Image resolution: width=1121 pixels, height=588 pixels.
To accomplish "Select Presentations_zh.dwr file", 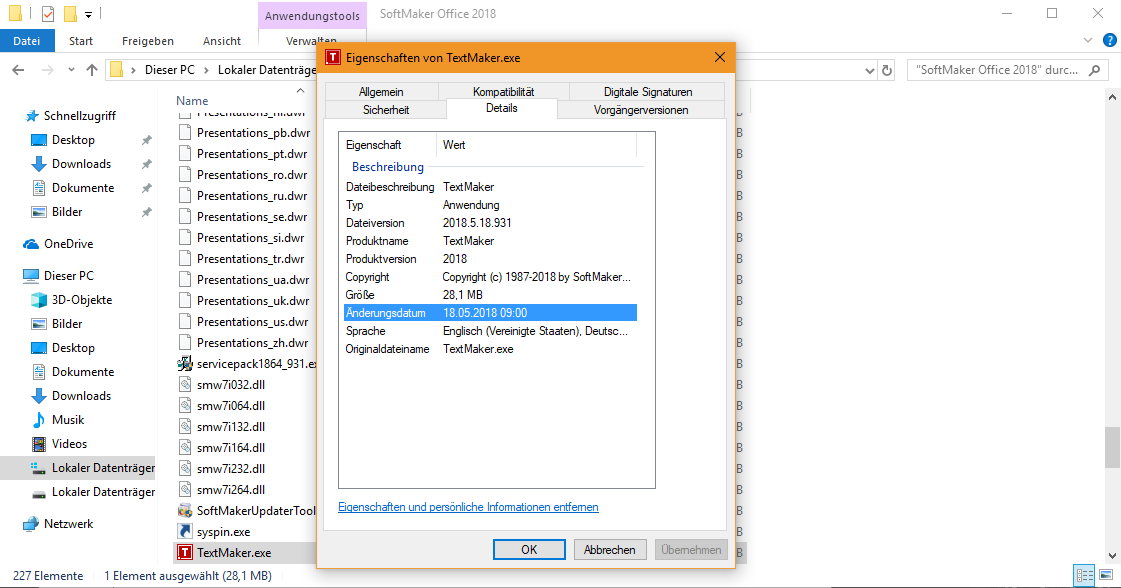I will click(252, 343).
